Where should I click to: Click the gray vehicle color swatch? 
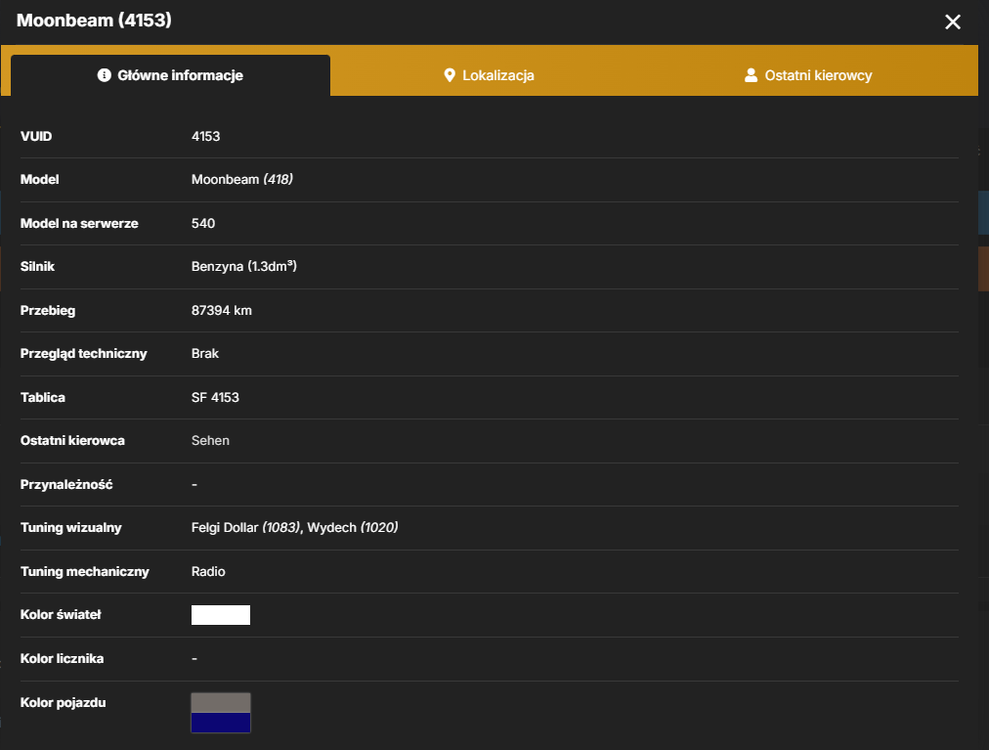click(x=221, y=703)
